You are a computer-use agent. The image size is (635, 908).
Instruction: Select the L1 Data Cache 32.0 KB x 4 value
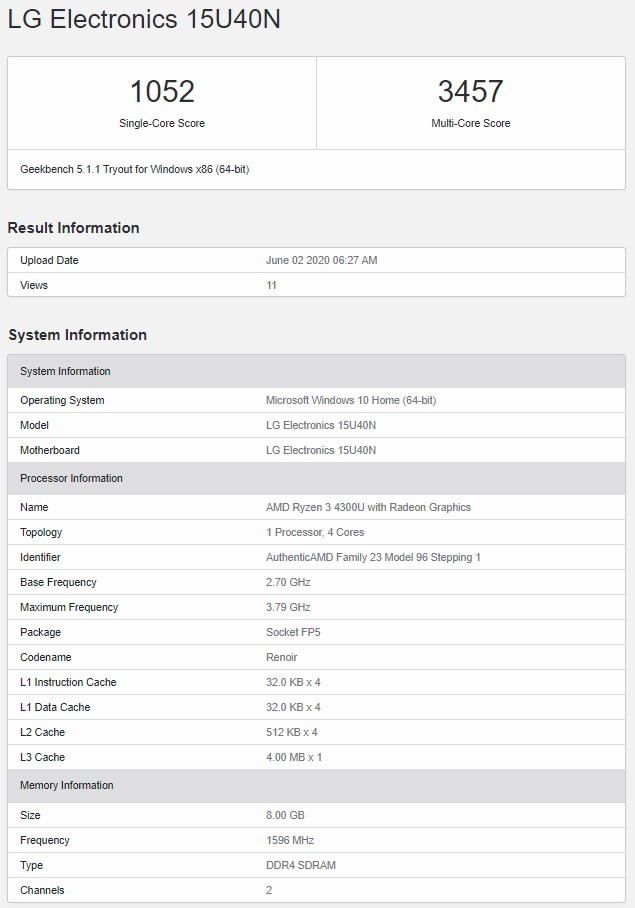coord(293,707)
